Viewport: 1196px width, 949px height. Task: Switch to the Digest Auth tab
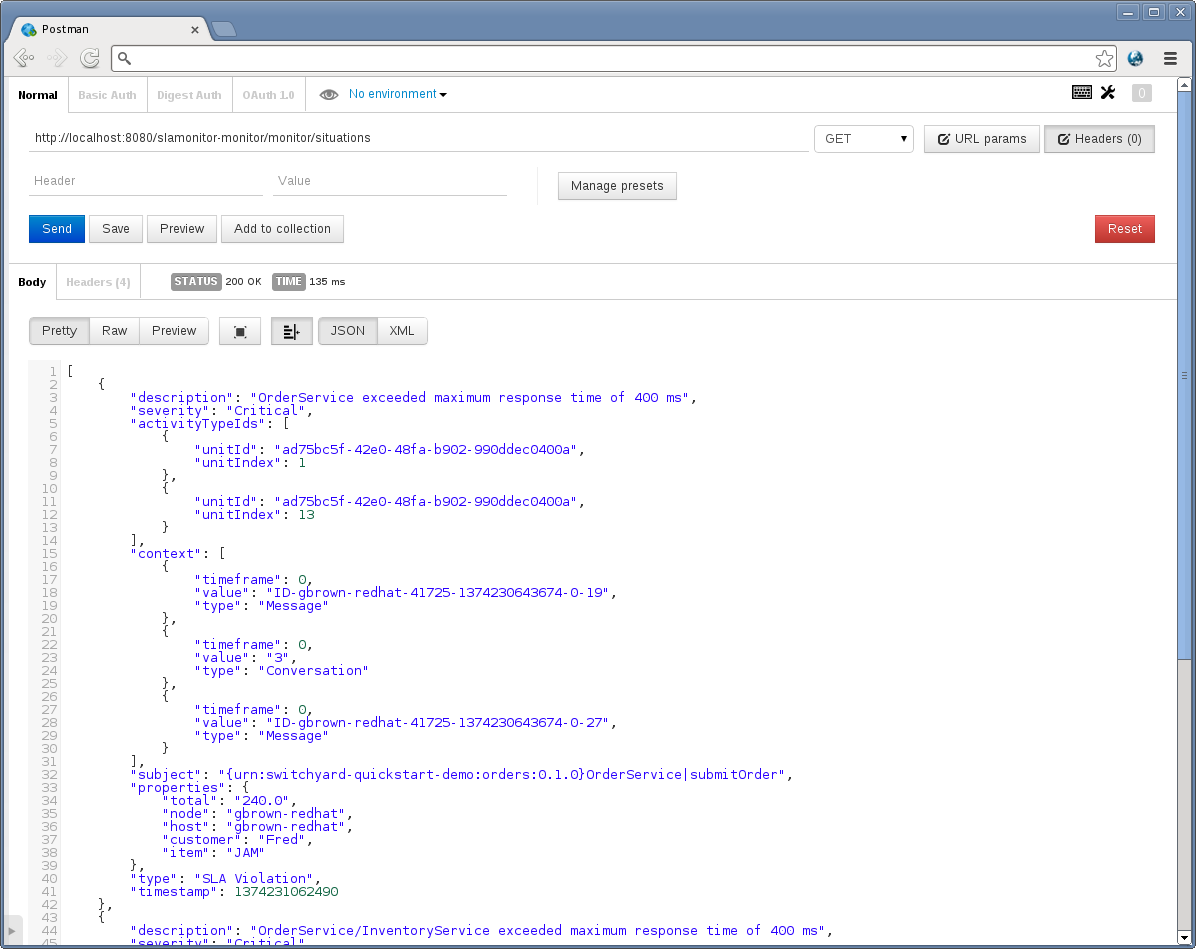point(189,95)
